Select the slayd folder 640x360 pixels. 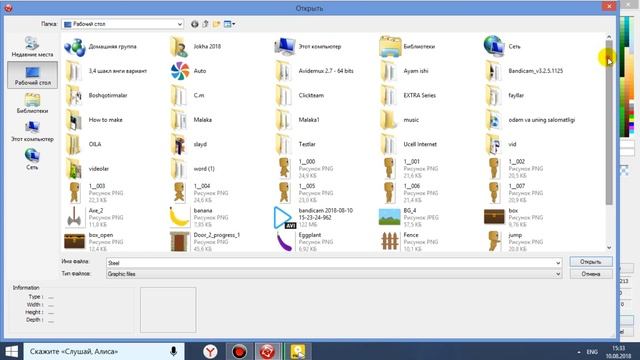click(x=189, y=144)
